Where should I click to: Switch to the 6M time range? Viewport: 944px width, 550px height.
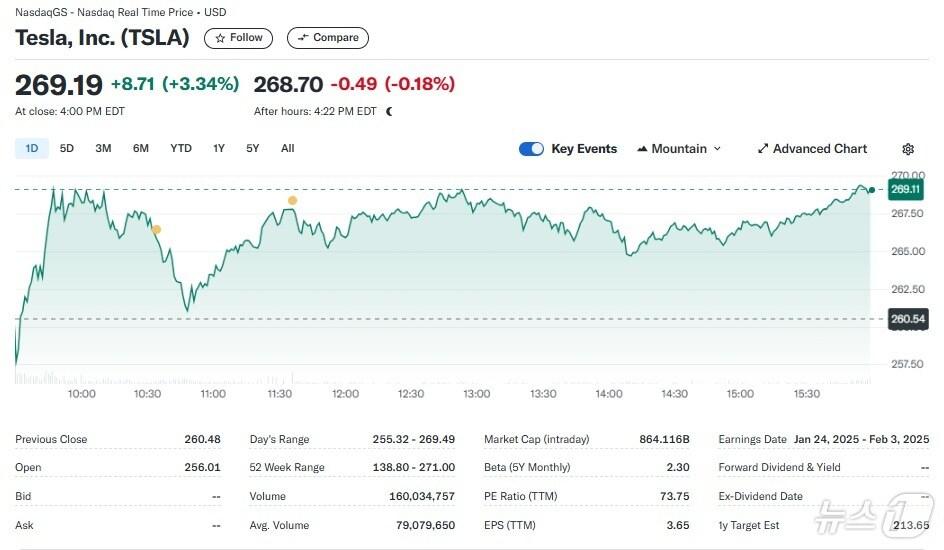coord(141,149)
